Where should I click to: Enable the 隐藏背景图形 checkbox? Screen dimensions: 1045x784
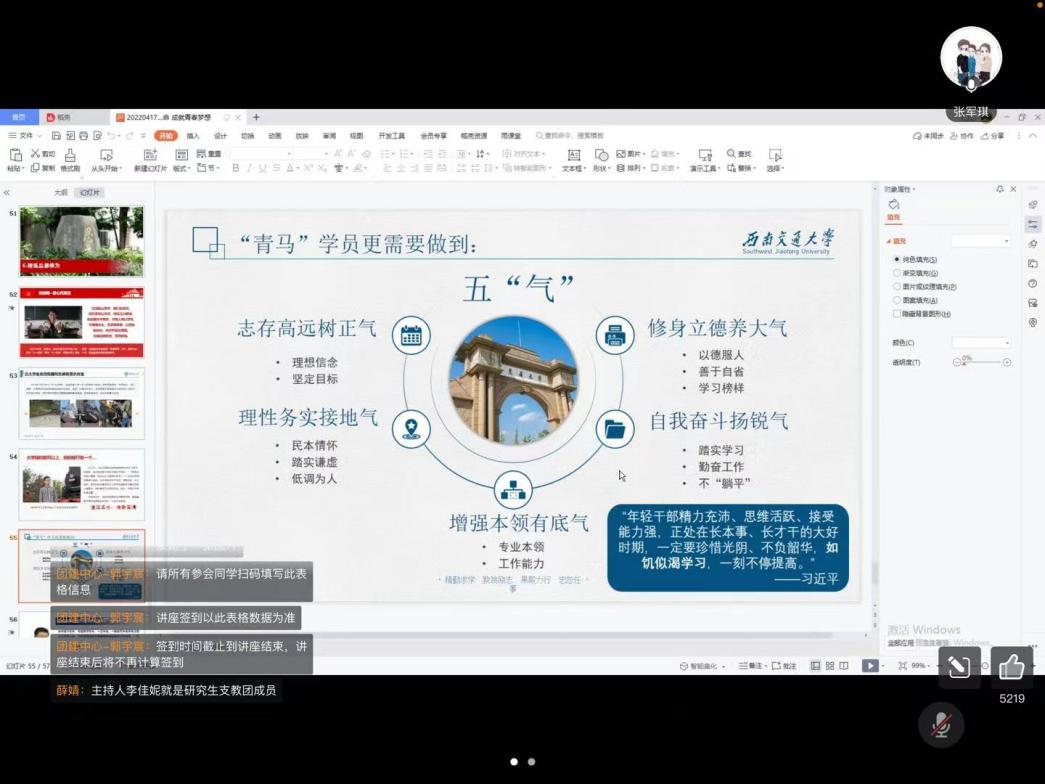tap(897, 314)
